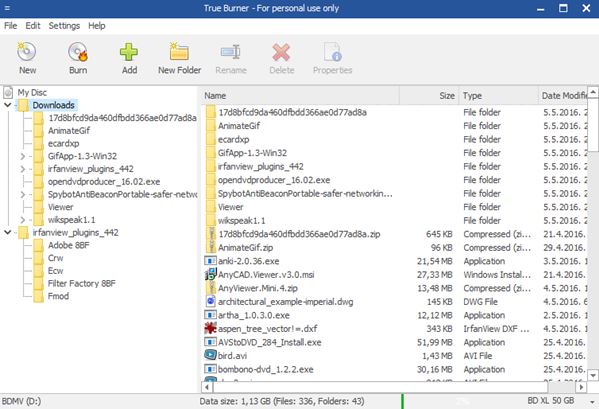Click horizontal scrollbar right arrow

[x=581, y=387]
